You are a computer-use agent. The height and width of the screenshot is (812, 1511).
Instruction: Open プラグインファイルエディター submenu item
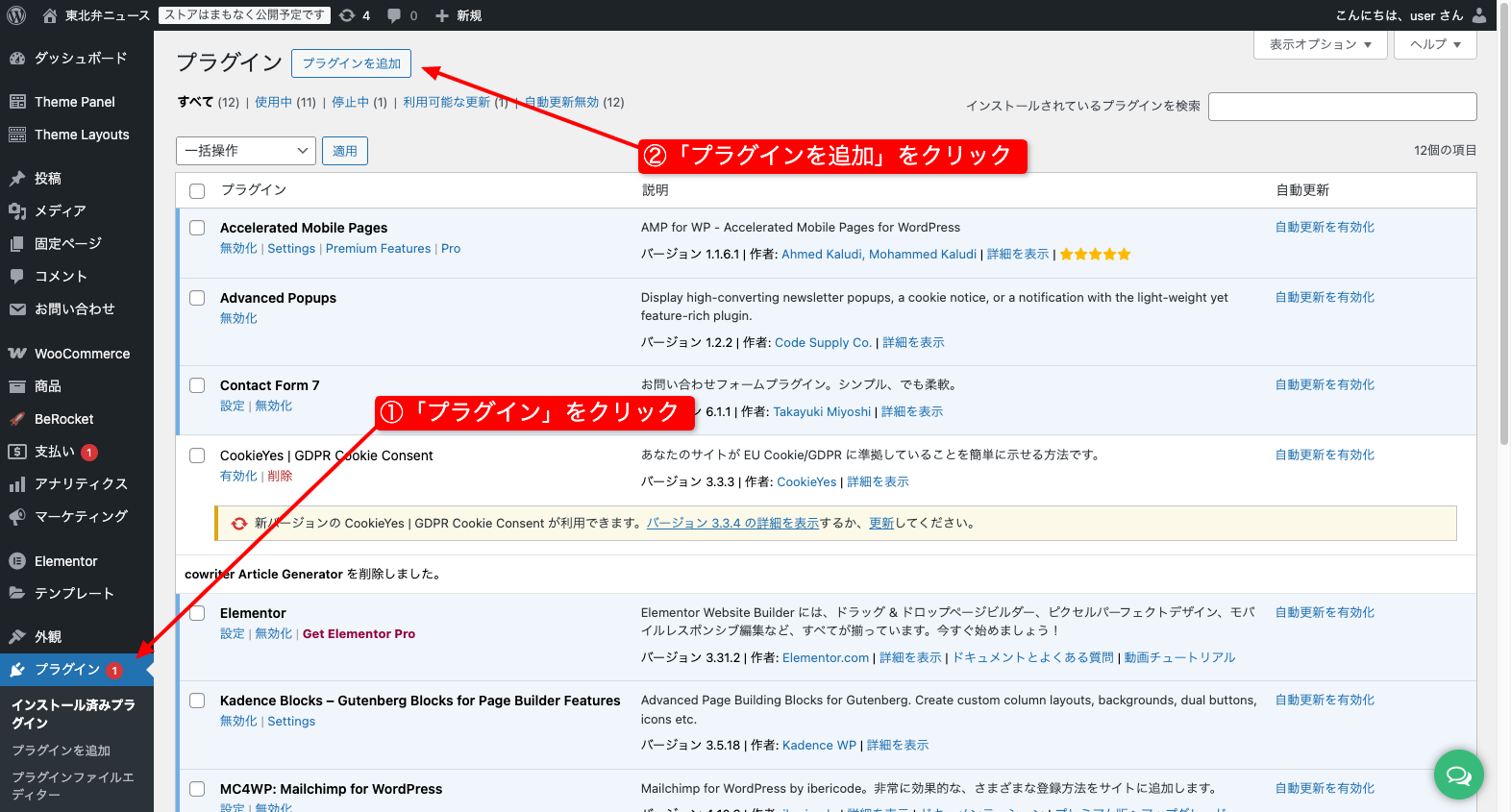(x=73, y=786)
